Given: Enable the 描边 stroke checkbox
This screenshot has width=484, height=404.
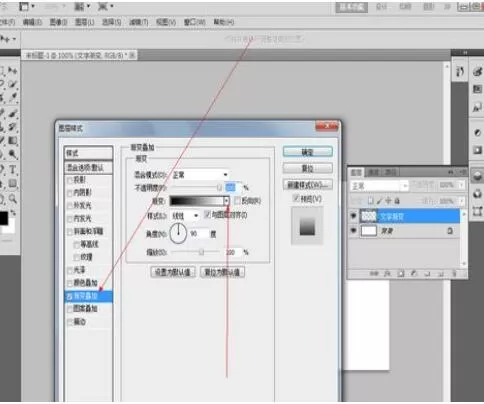Looking at the screenshot, I should pyautogui.click(x=70, y=322).
